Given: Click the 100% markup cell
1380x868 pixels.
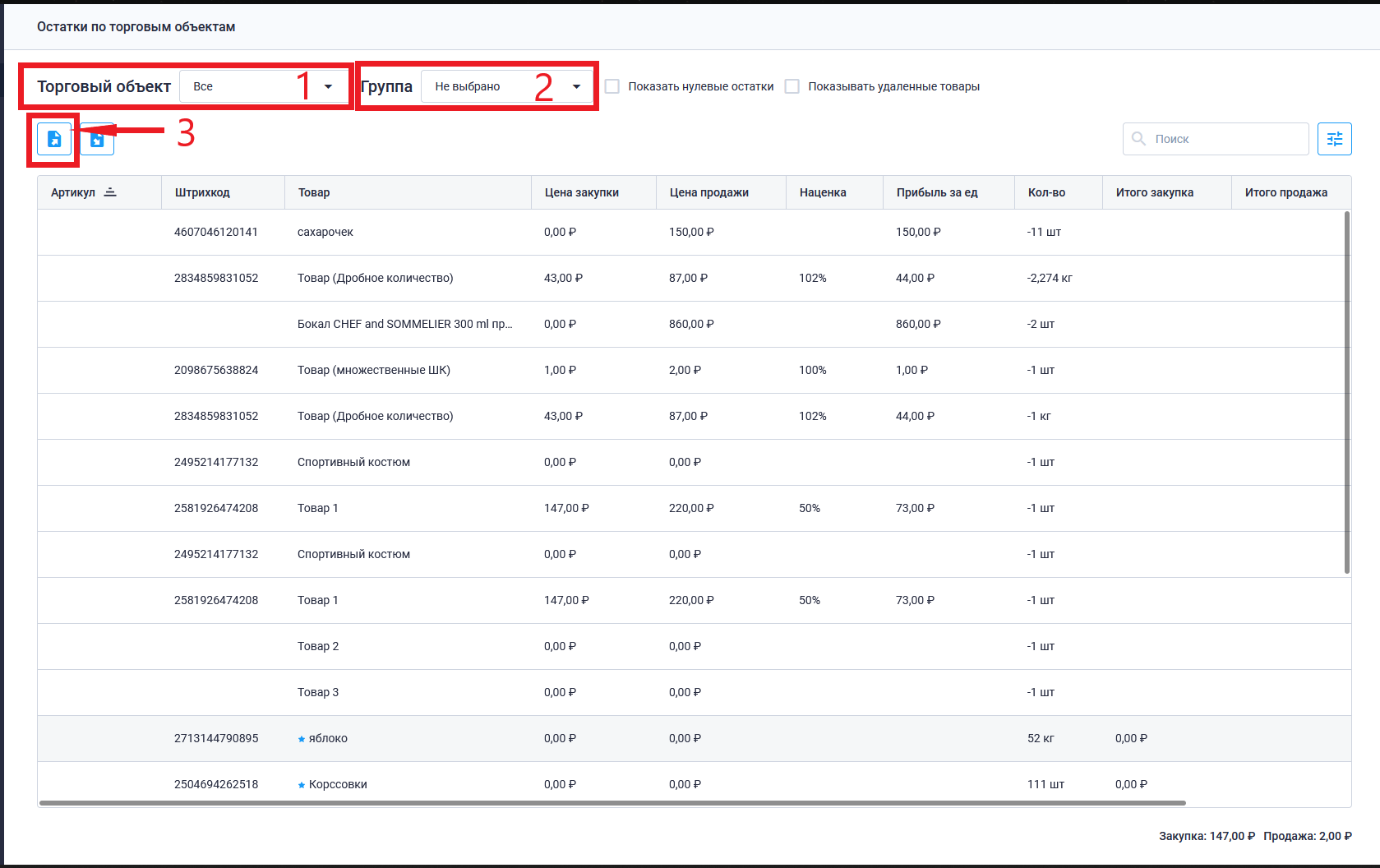Looking at the screenshot, I should pos(813,371).
